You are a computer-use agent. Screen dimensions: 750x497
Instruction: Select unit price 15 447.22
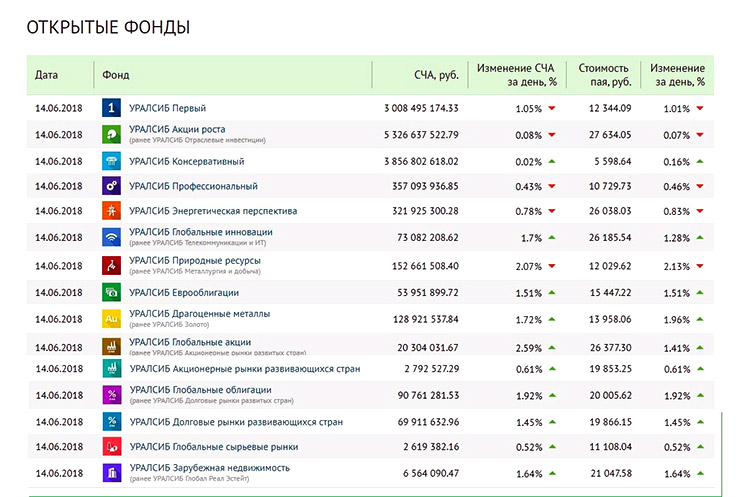pos(610,293)
